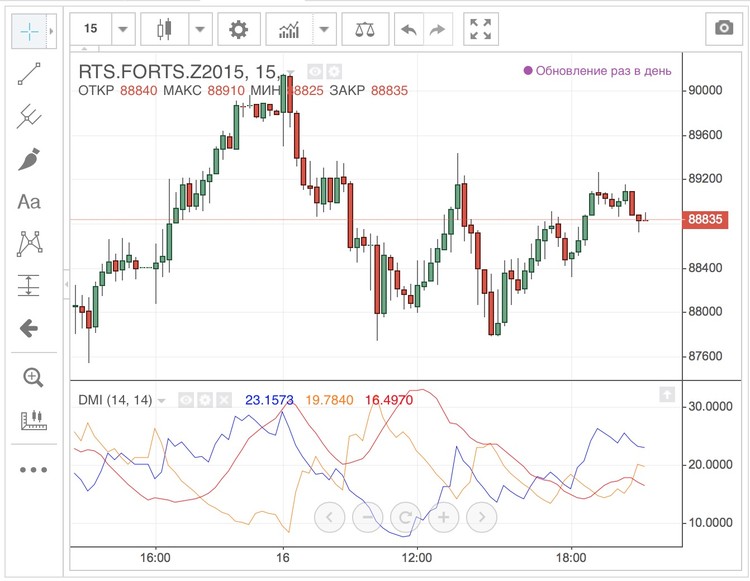Screen dimensions: 750x581
Task: Take a chart snapshot with camera
Action: click(x=723, y=29)
